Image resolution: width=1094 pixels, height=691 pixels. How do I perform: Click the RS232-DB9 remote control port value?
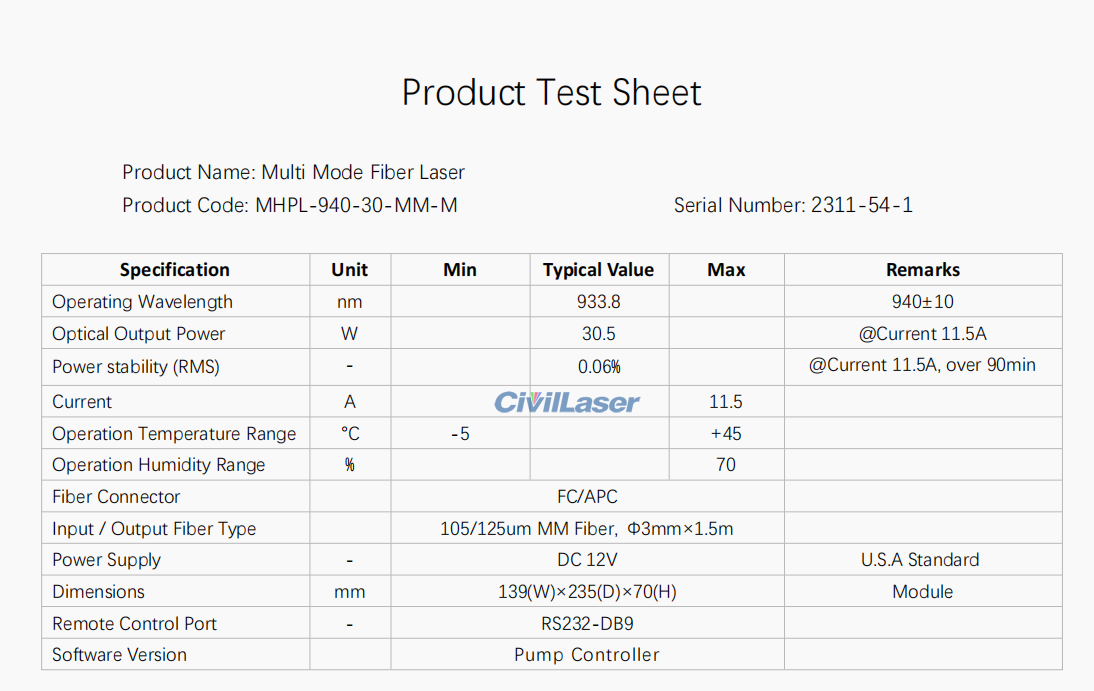[x=587, y=624]
